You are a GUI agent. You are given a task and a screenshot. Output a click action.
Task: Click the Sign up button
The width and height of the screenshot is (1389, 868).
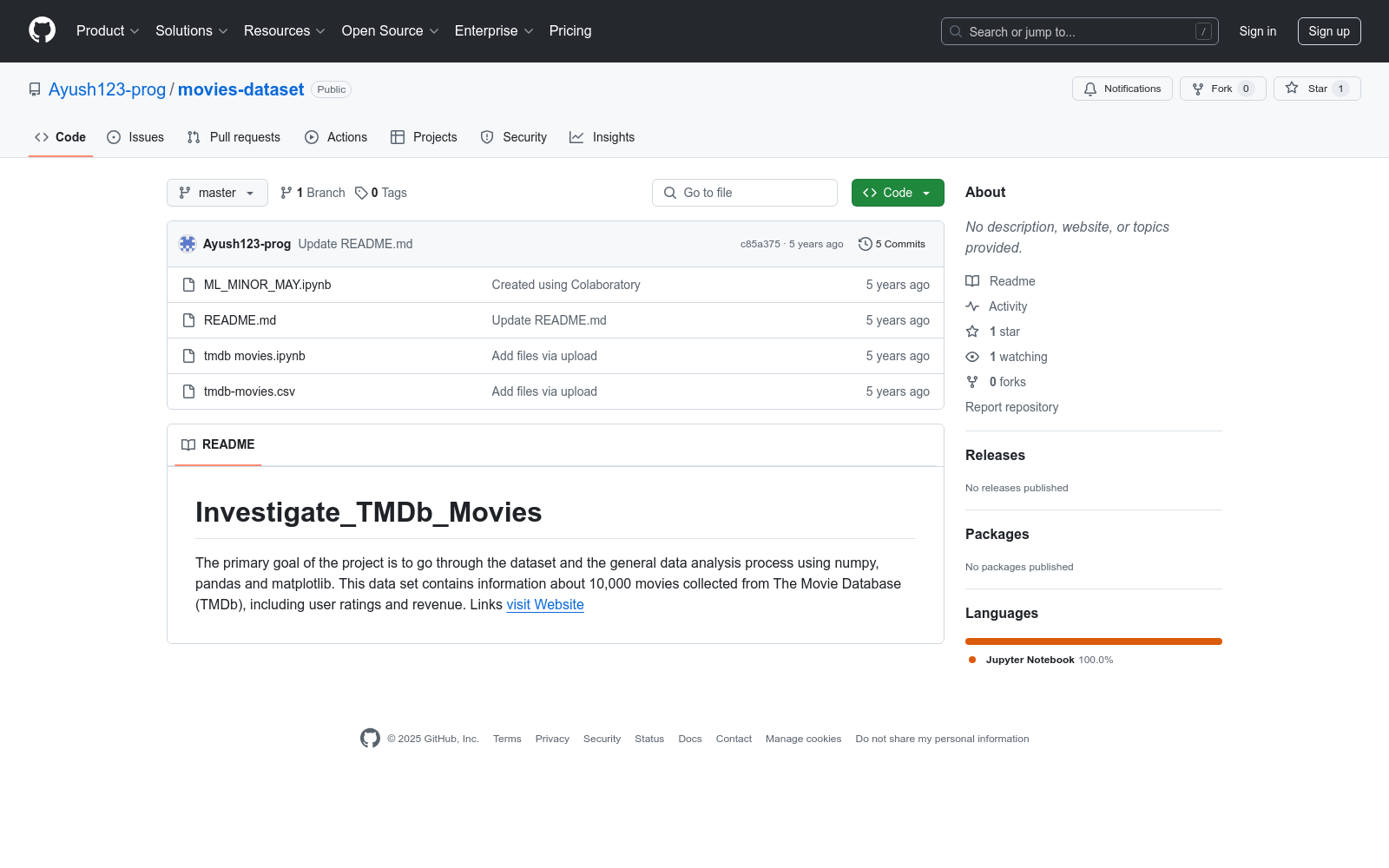[1329, 31]
